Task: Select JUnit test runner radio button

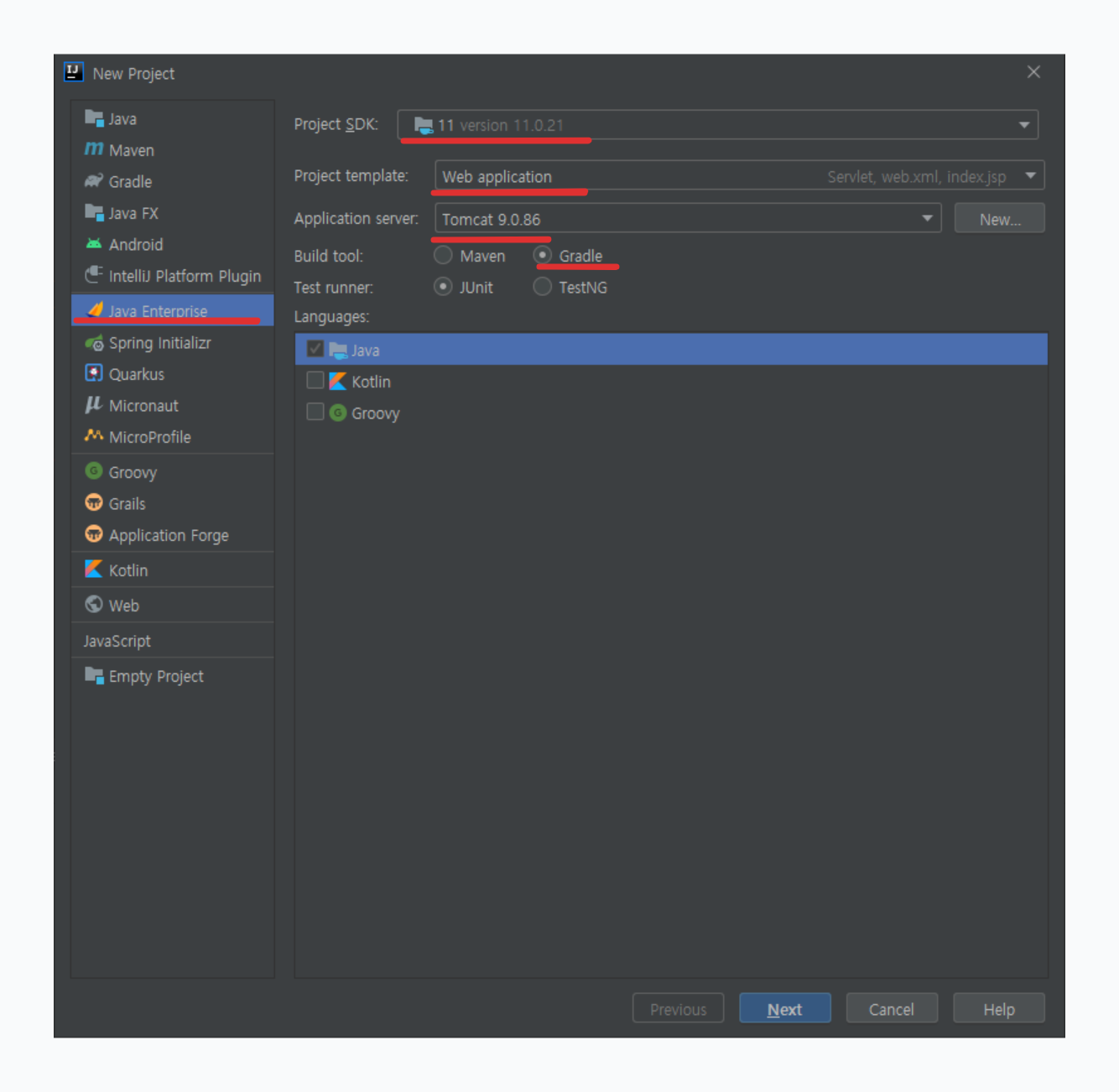Action: pyautogui.click(x=443, y=287)
